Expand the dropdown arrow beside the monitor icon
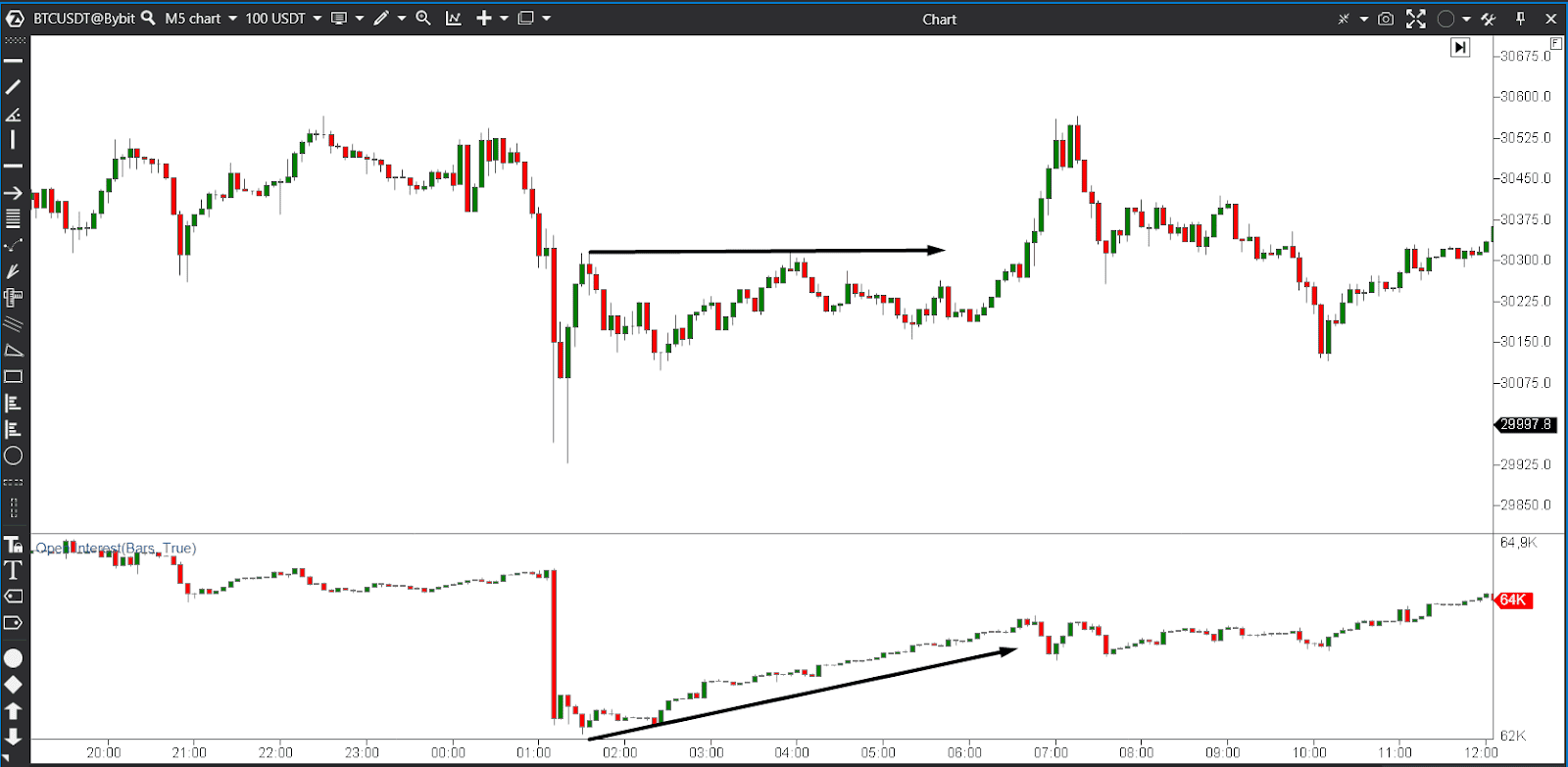The width and height of the screenshot is (1568, 767). pos(360,19)
